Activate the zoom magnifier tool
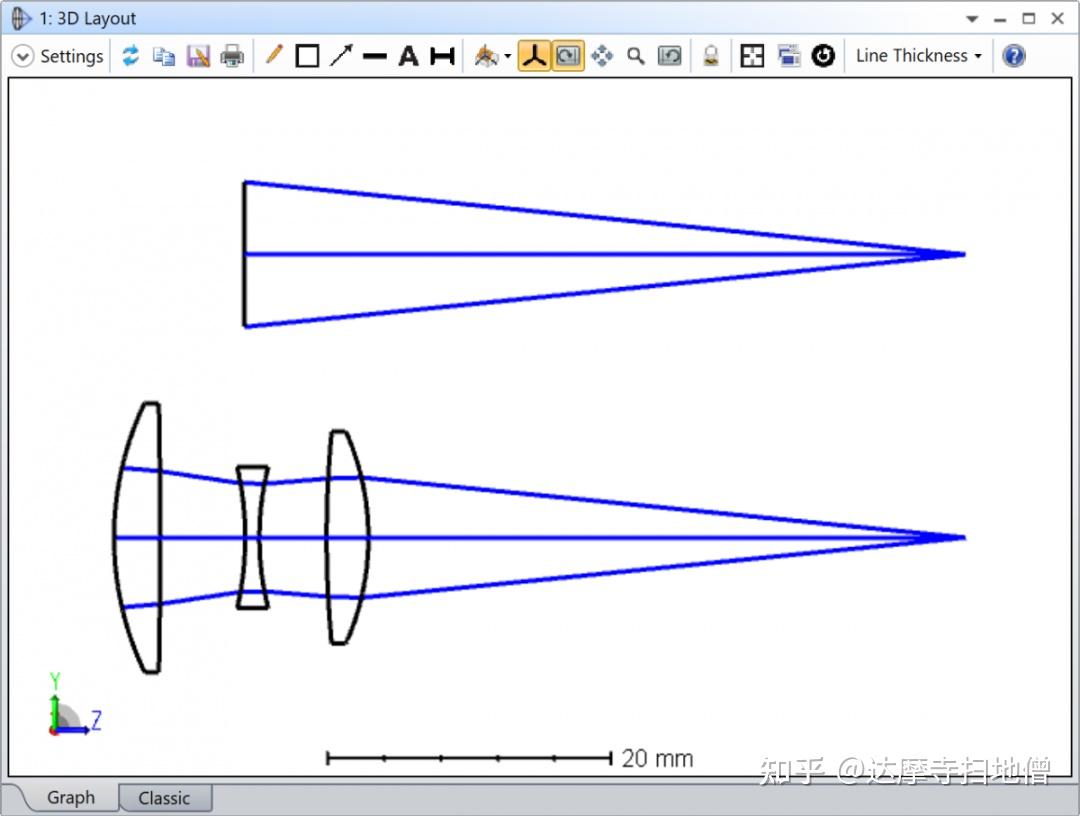This screenshot has height=816, width=1080. pos(636,55)
